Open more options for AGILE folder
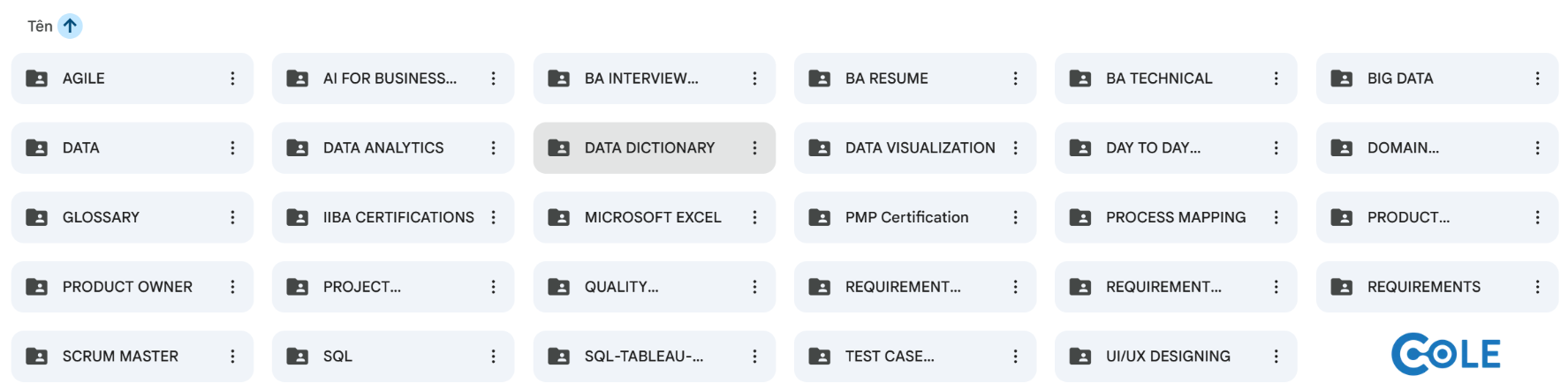 click(x=232, y=79)
